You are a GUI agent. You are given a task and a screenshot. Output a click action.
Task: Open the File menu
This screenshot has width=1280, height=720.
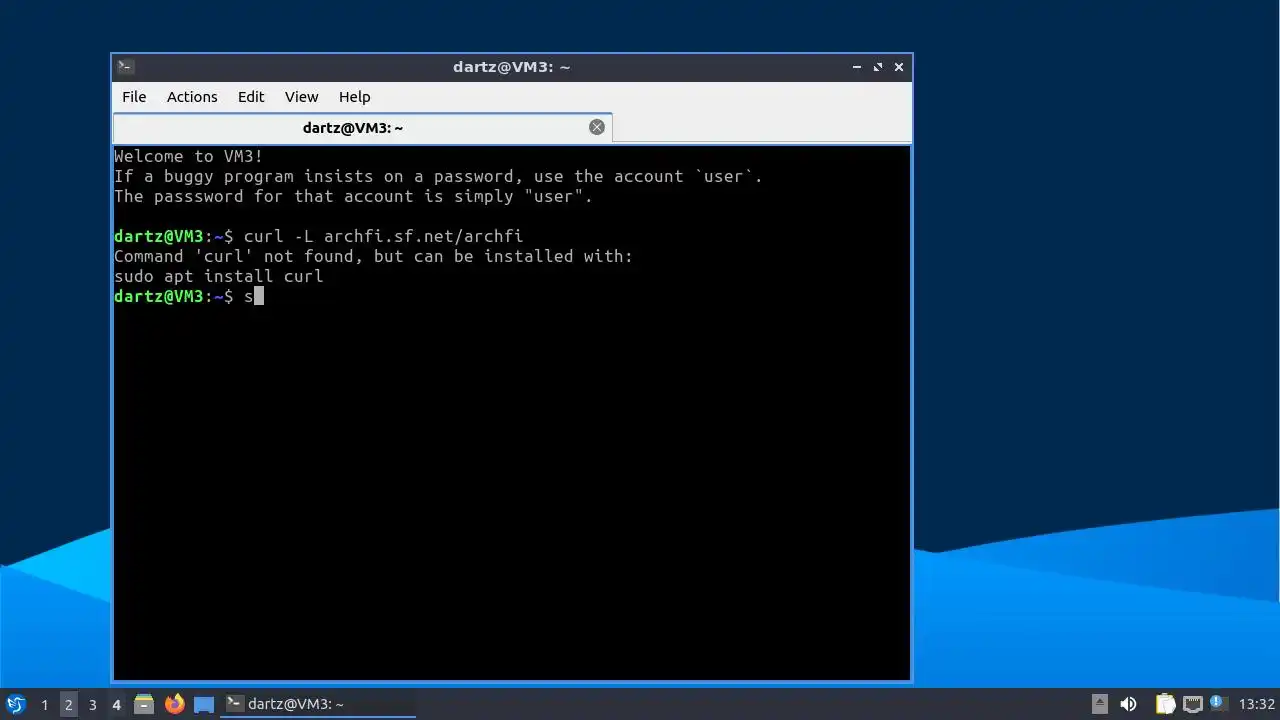coord(134,97)
